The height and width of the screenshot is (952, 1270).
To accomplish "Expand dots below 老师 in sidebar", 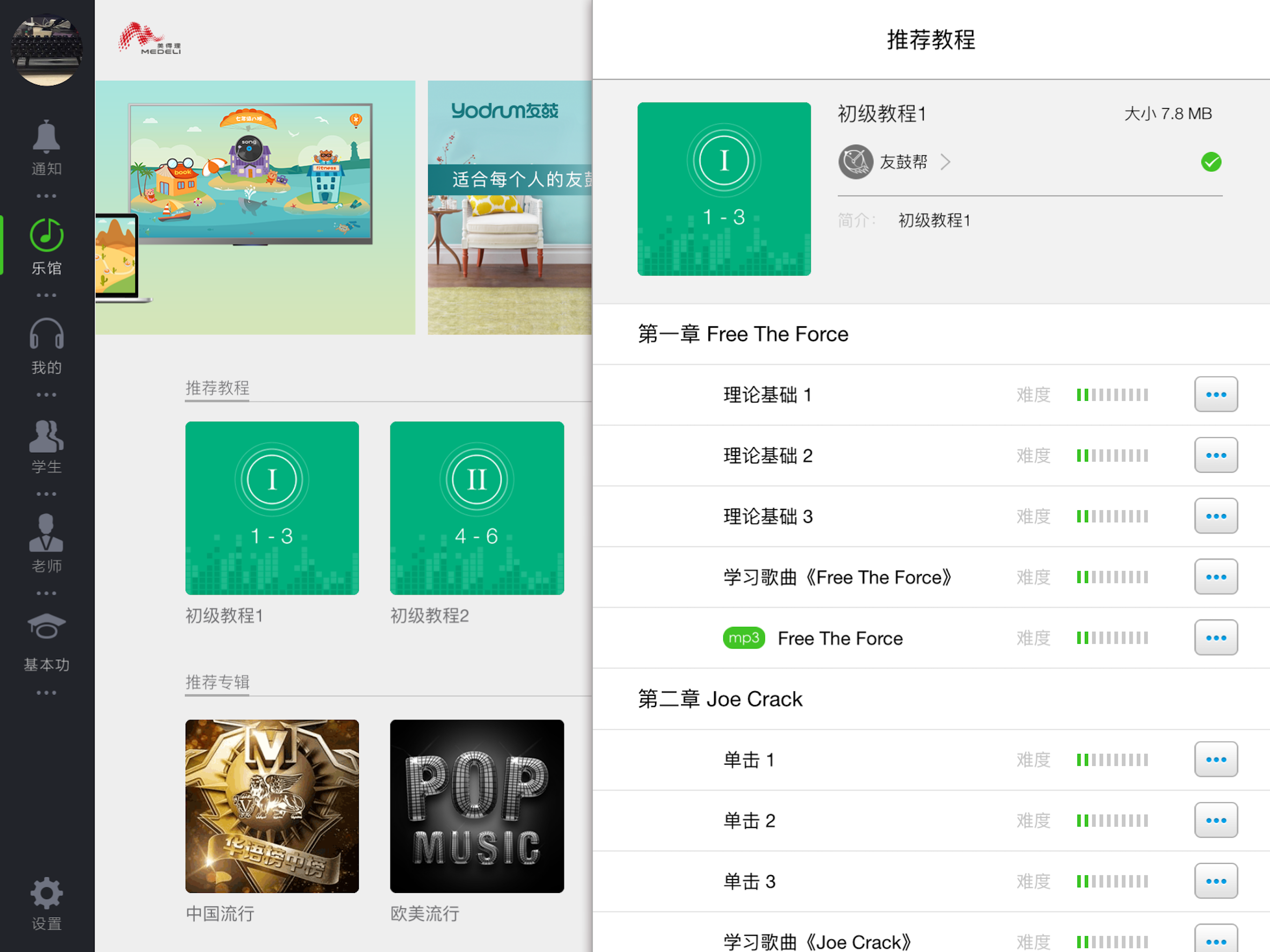I will (46, 593).
